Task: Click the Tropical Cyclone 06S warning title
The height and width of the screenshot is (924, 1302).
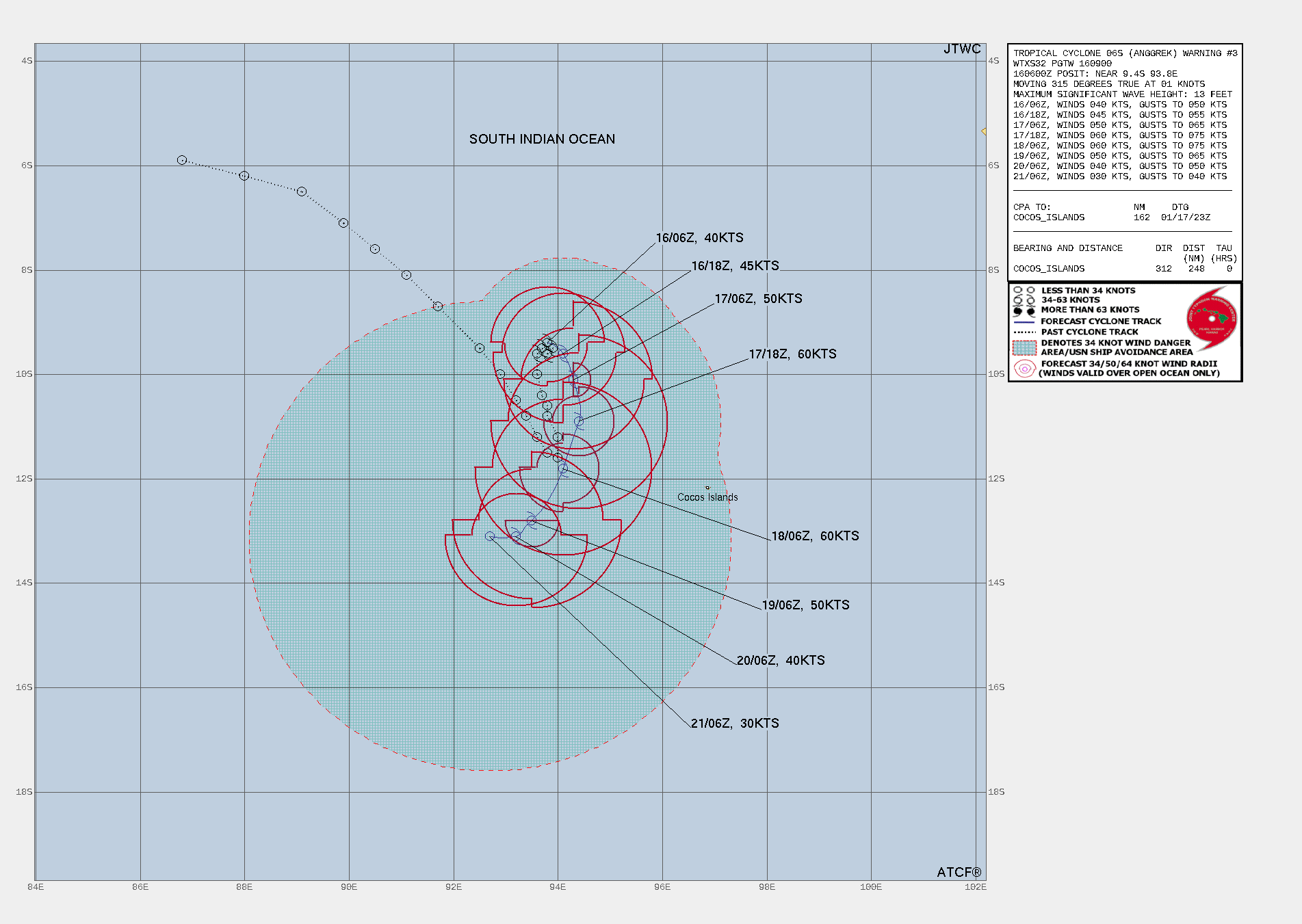Action: click(x=1125, y=53)
